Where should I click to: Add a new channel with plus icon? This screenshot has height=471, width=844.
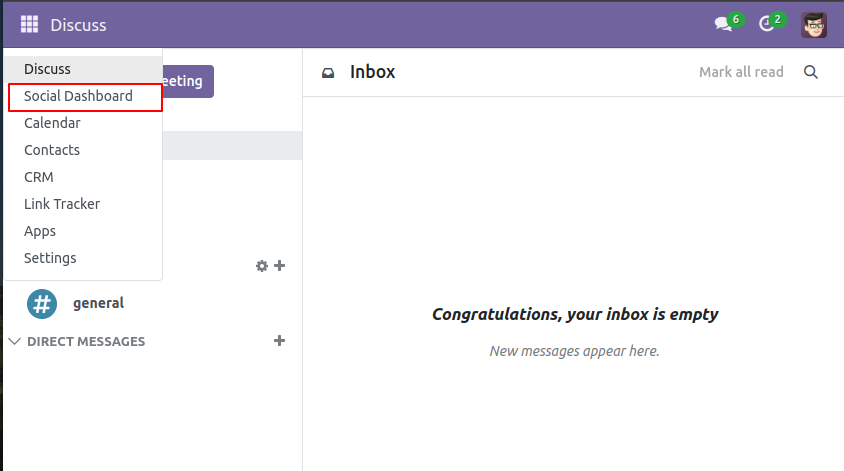point(279,265)
